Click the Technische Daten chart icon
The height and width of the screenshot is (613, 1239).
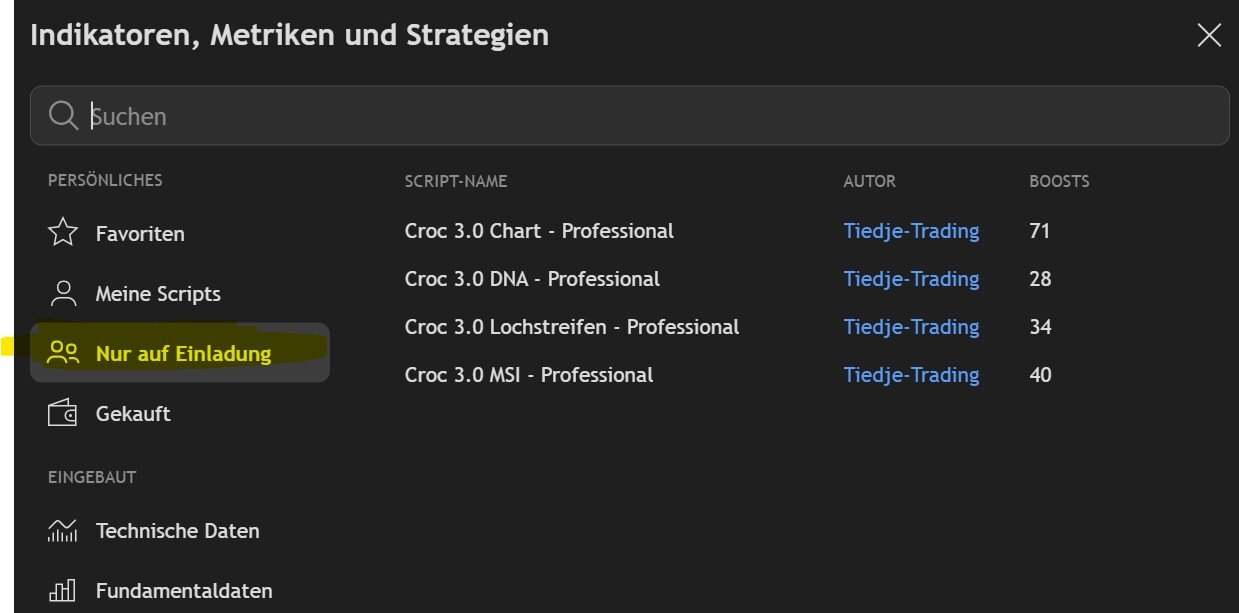pos(63,531)
